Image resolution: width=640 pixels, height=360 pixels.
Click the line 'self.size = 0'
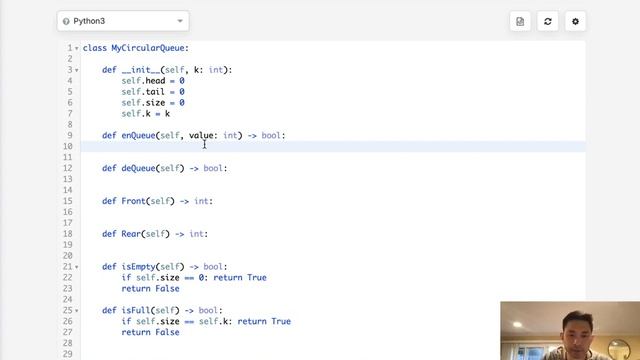[153, 103]
